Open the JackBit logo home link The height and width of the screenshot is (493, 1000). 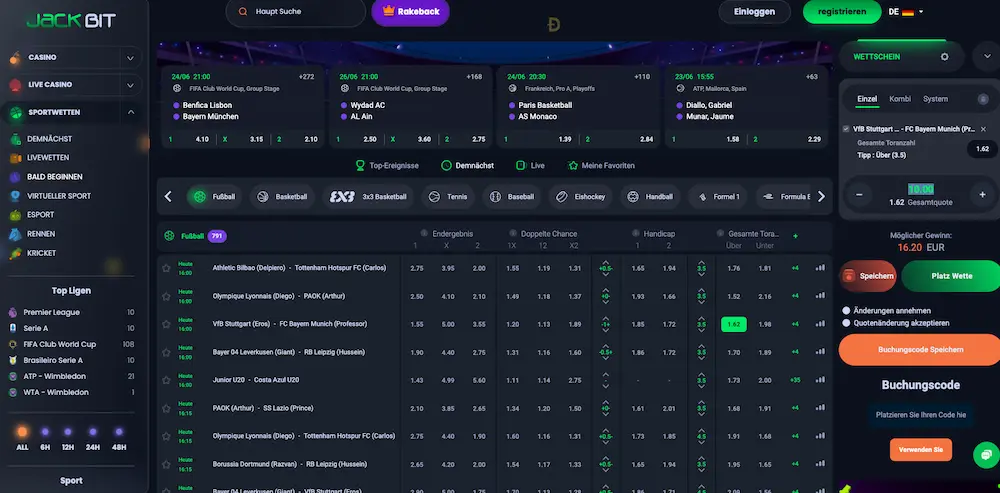click(71, 20)
